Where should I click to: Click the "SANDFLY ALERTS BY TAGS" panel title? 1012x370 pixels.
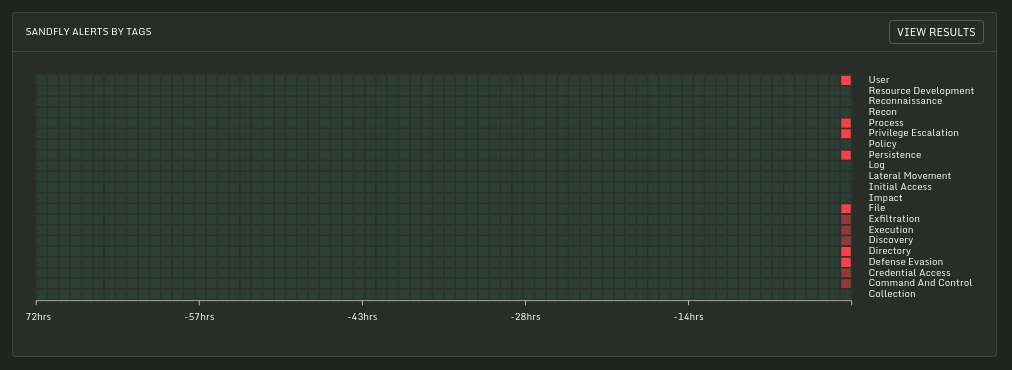(x=88, y=32)
